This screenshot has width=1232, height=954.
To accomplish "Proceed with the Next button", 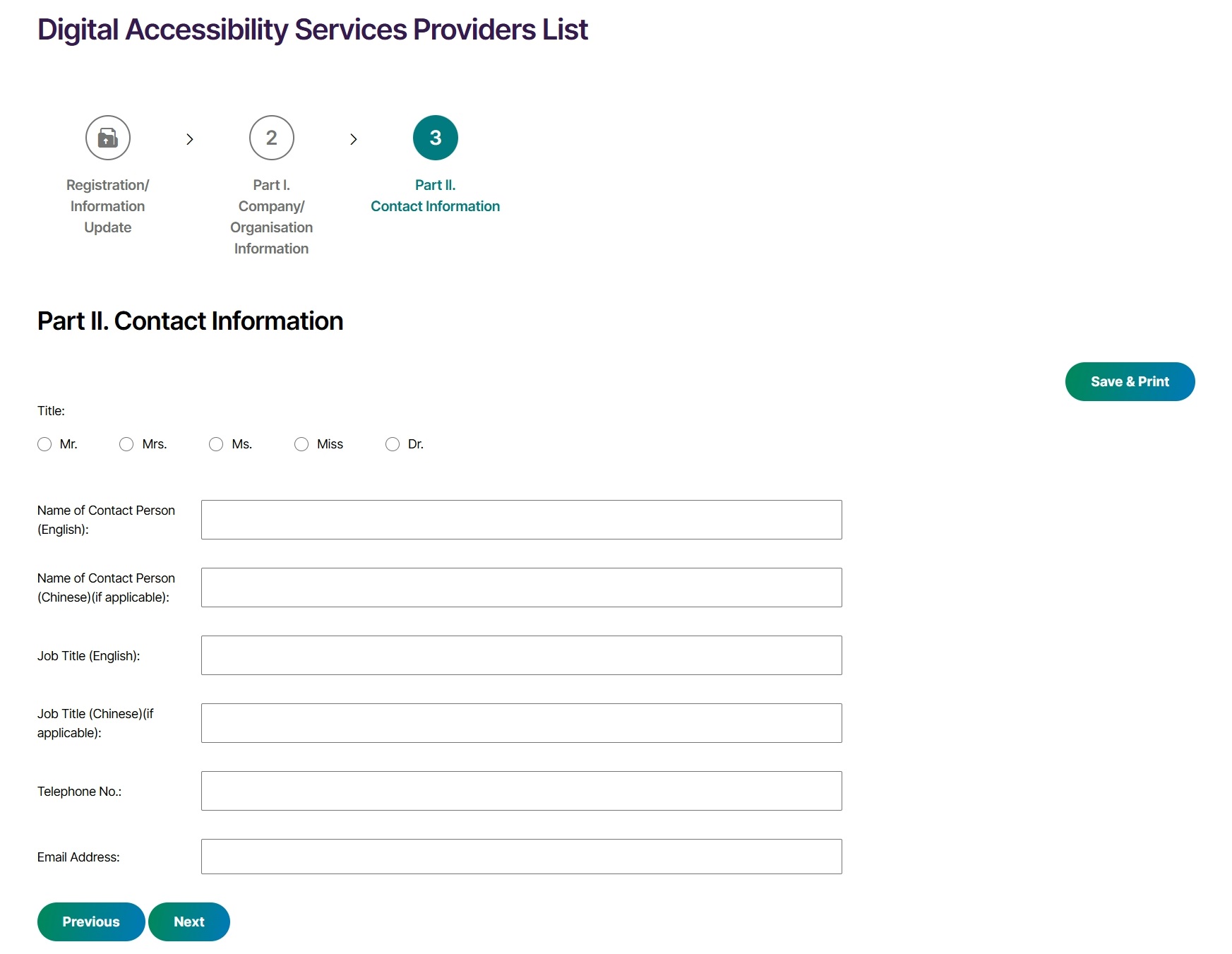I will pyautogui.click(x=189, y=922).
